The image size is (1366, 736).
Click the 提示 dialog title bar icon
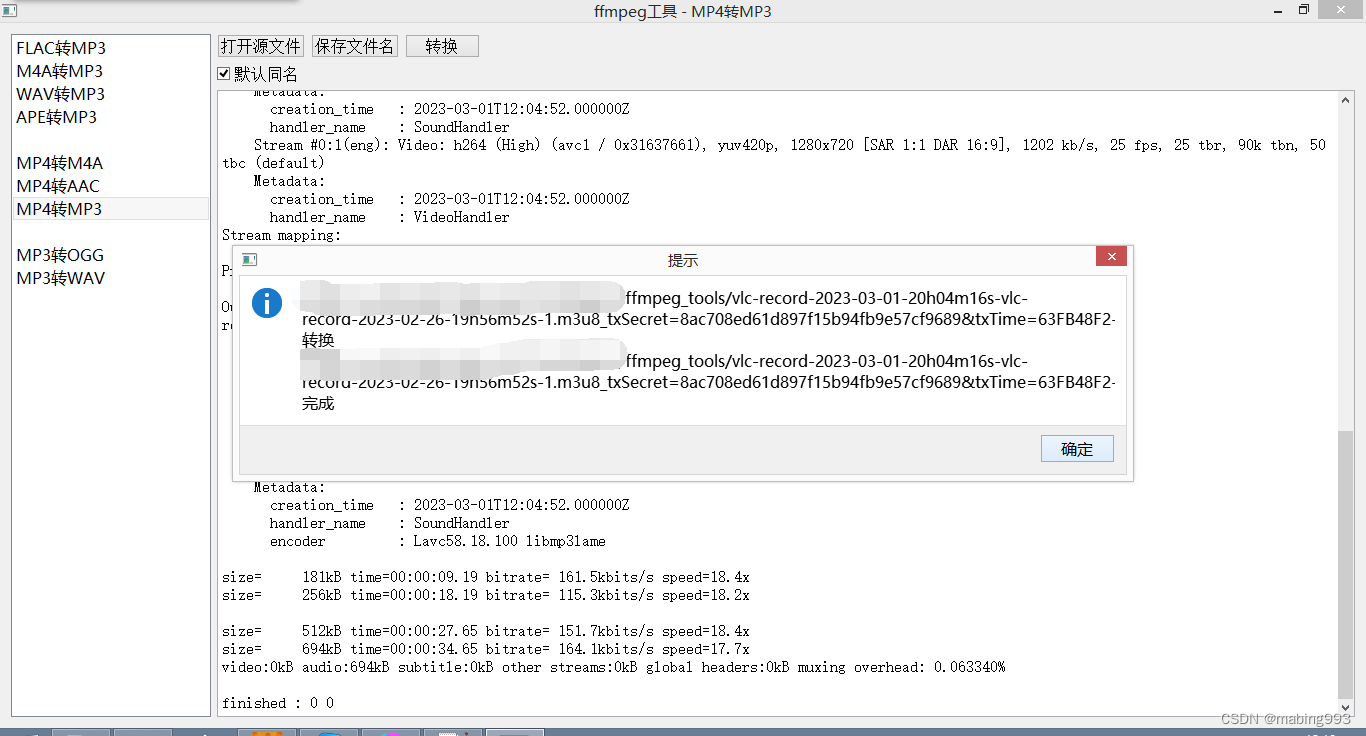pyautogui.click(x=250, y=260)
